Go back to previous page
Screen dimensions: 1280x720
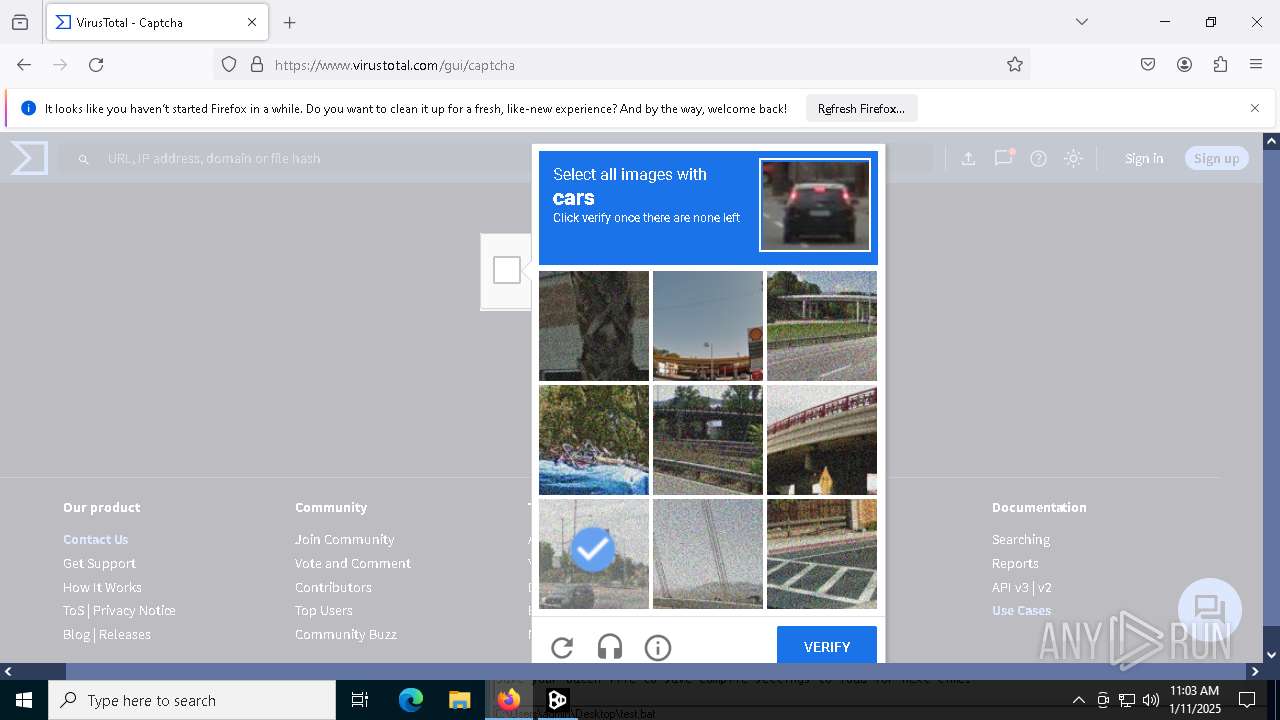pyautogui.click(x=24, y=65)
